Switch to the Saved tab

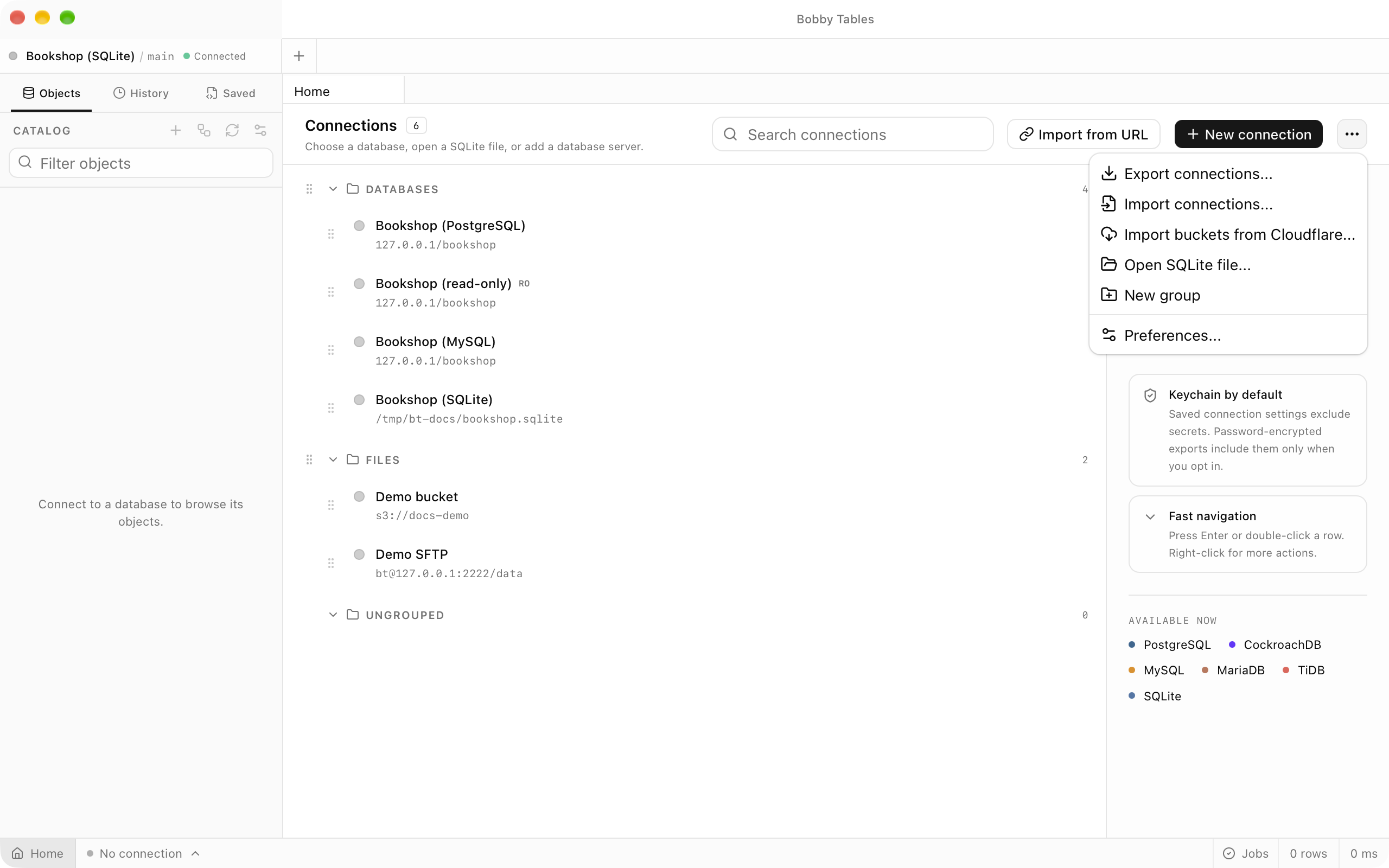point(230,93)
